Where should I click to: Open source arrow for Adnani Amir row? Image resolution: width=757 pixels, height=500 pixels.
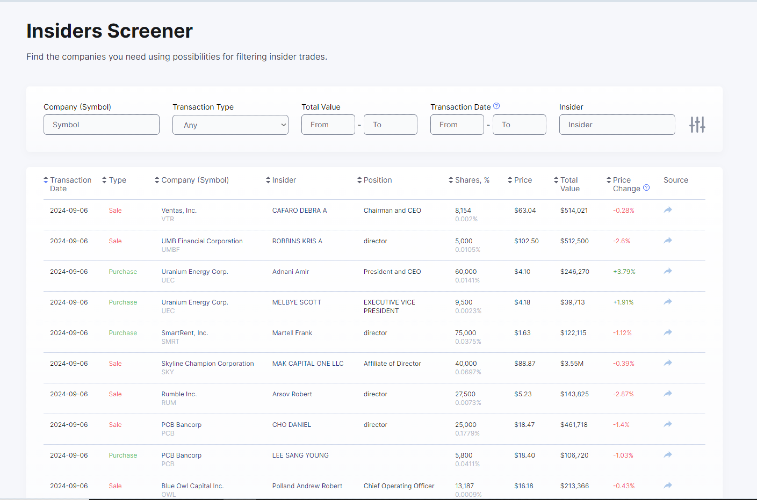[668, 271]
